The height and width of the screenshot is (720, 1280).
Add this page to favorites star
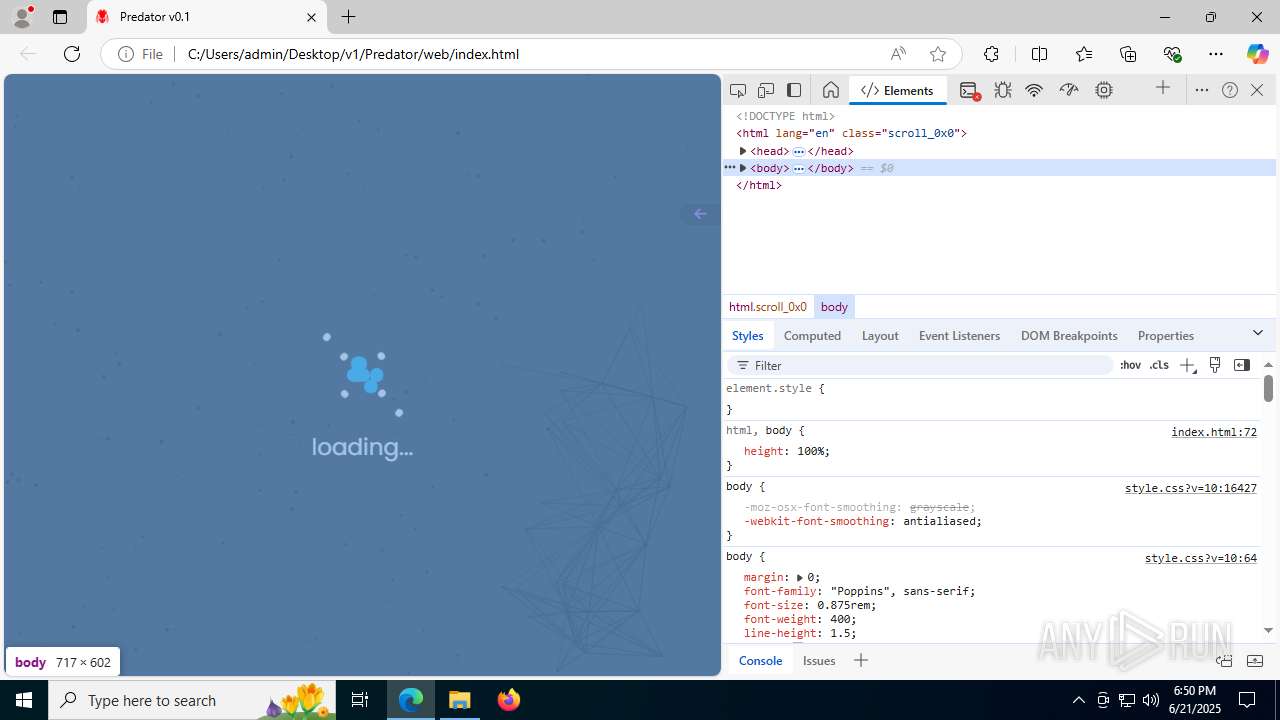(x=937, y=54)
